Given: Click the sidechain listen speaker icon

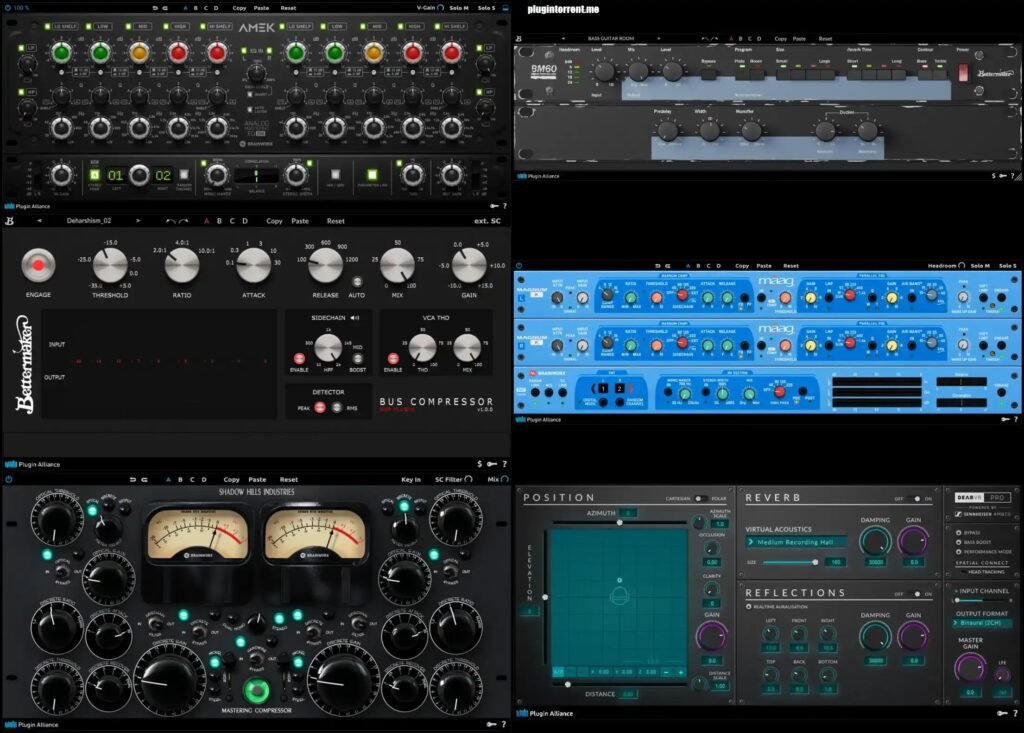Looking at the screenshot, I should click(355, 318).
